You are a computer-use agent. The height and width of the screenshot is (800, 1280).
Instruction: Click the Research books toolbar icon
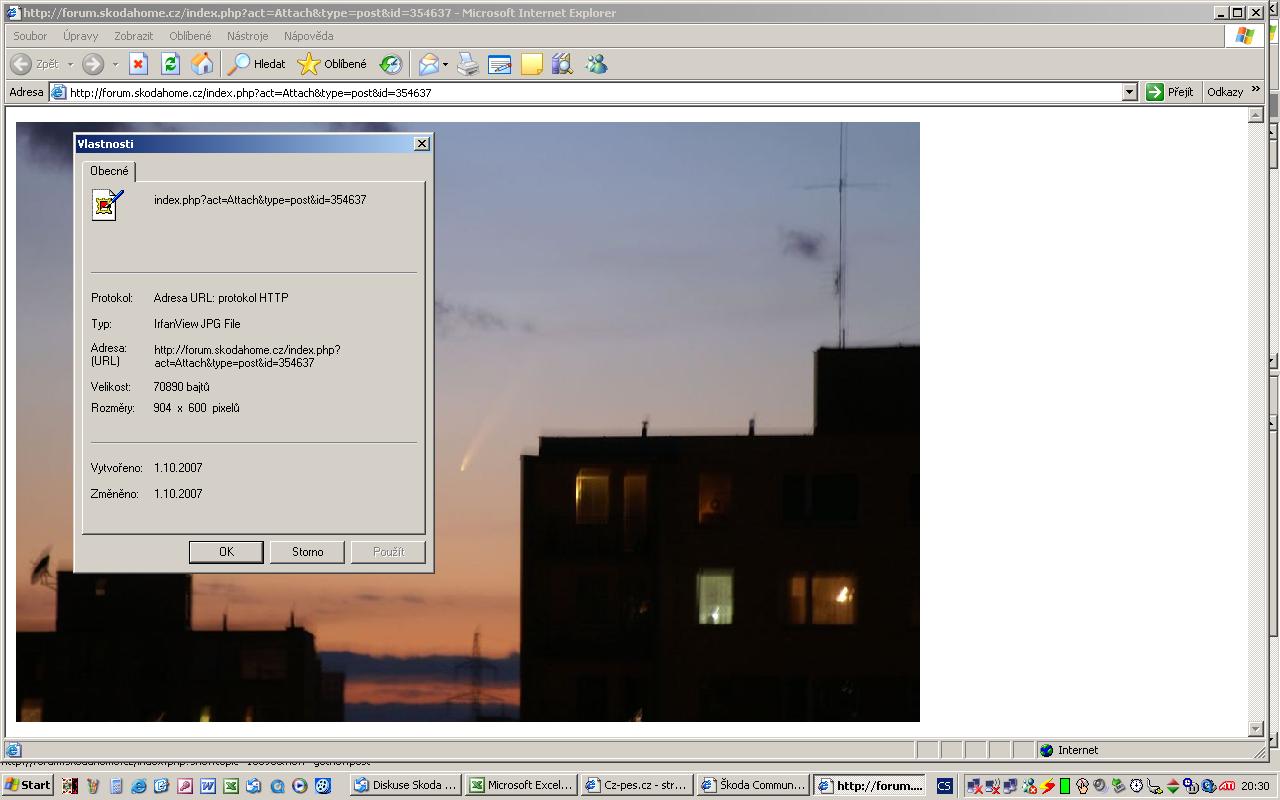(x=563, y=64)
